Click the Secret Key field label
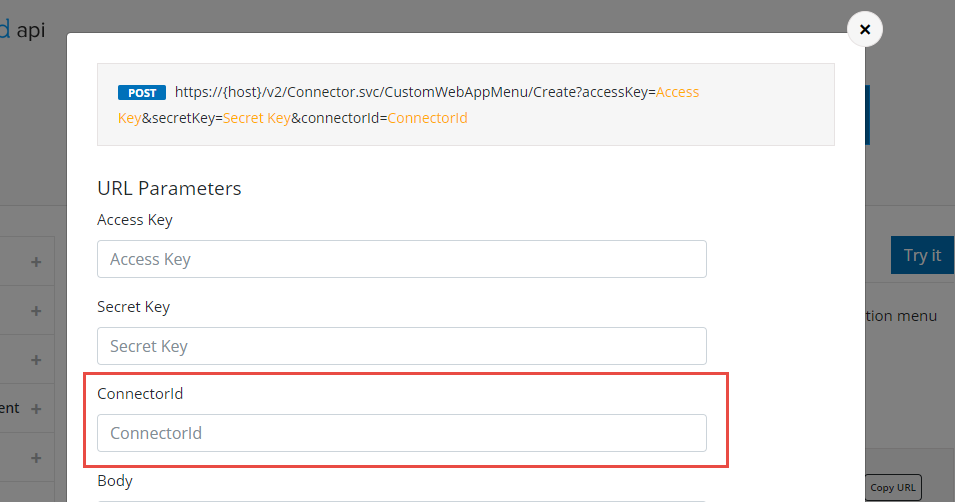Image resolution: width=955 pixels, height=502 pixels. click(x=133, y=307)
